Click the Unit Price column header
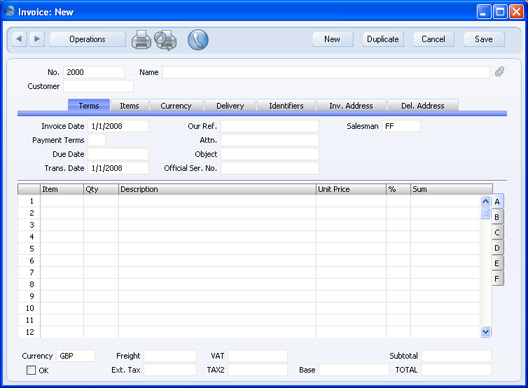528x388 pixels. click(x=351, y=189)
